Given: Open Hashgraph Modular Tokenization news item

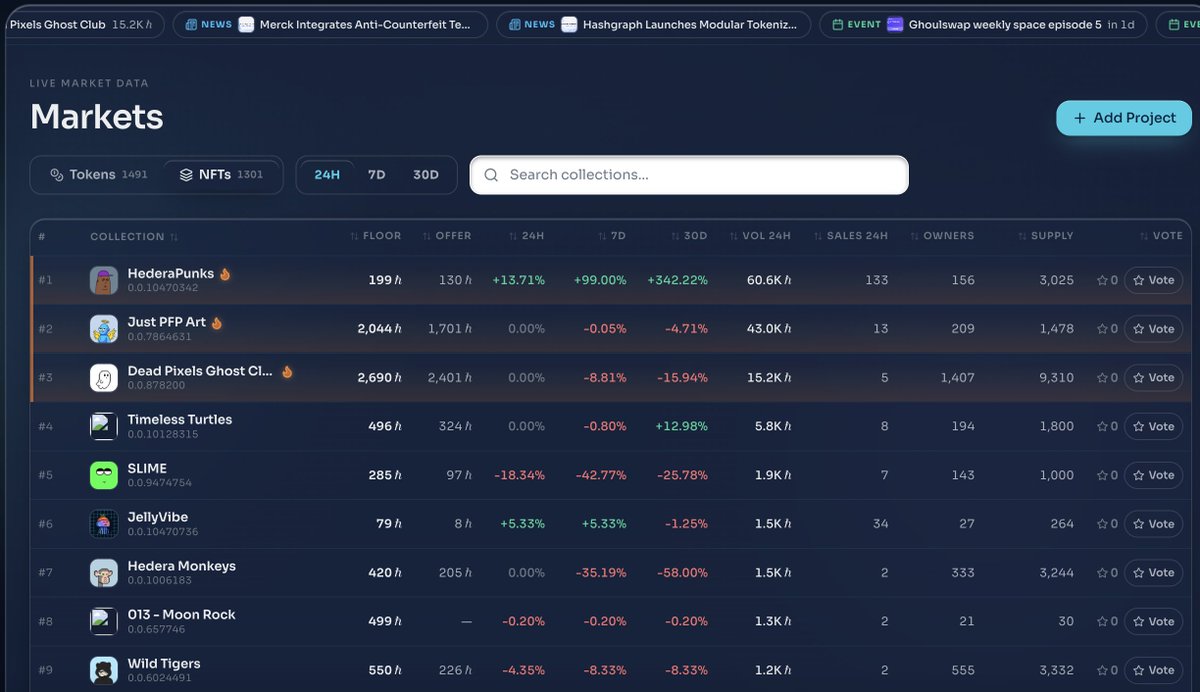Looking at the screenshot, I should 653,24.
